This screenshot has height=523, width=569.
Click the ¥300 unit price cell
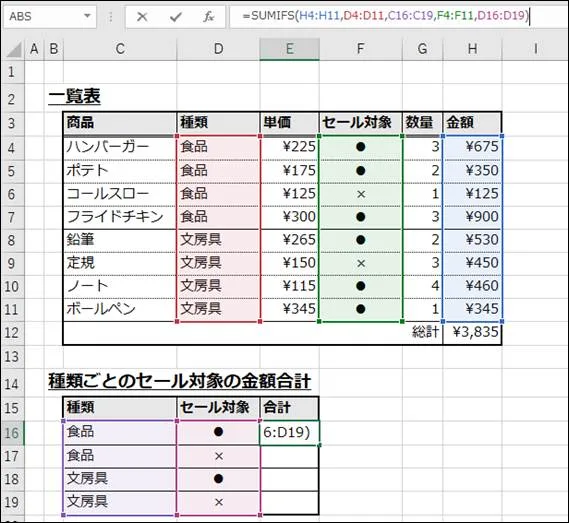pyautogui.click(x=290, y=217)
